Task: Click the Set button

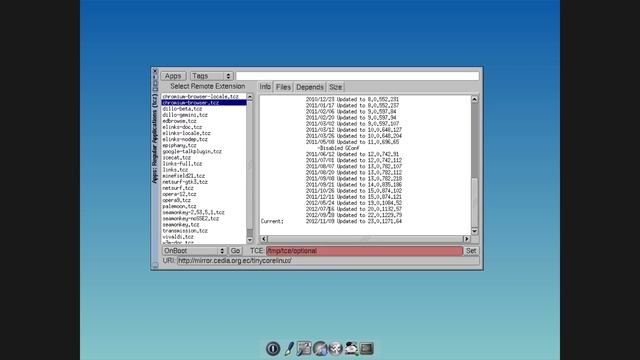Action: (x=471, y=251)
